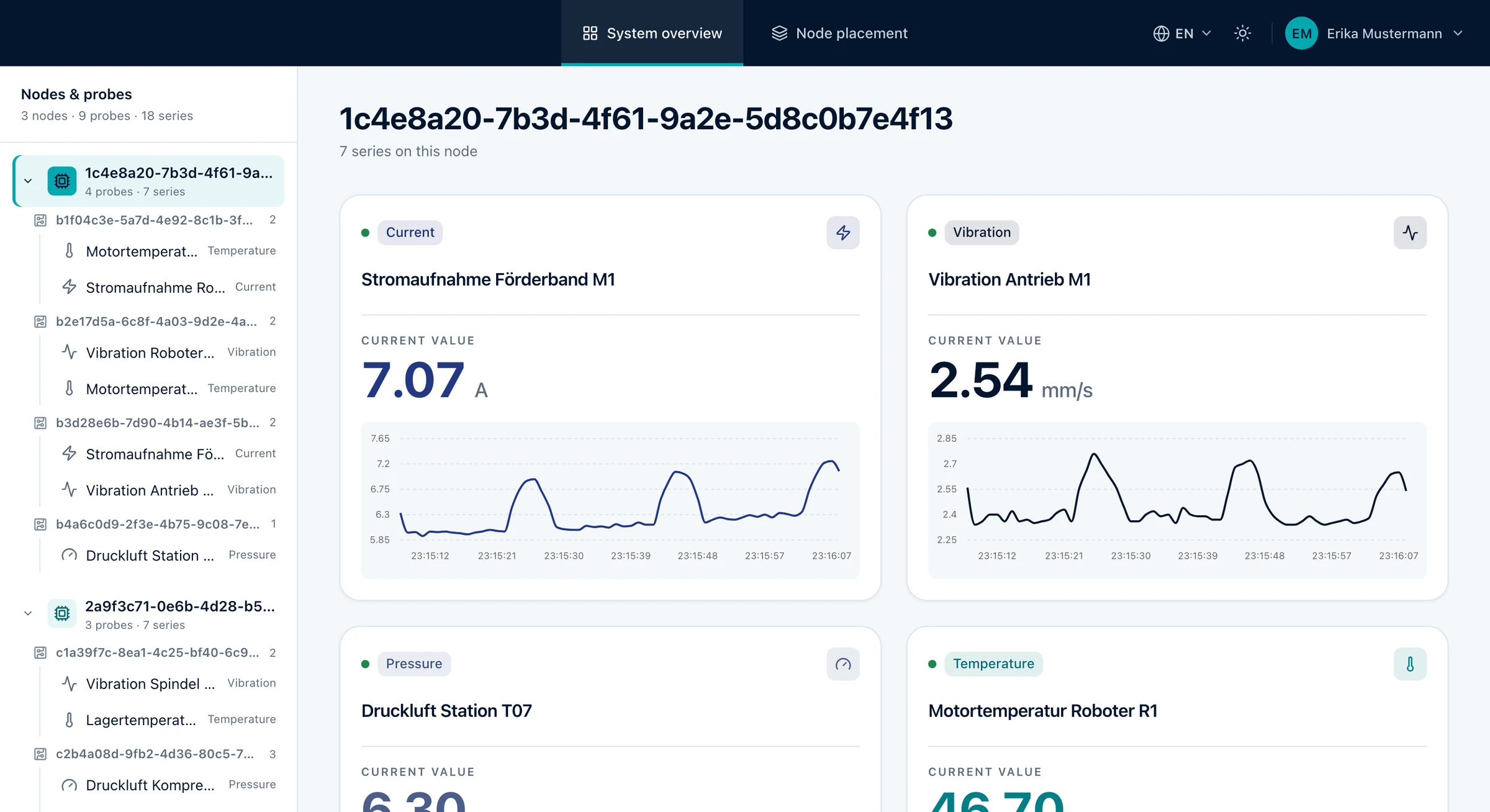
Task: Select probe b3d28e6b-7d90-4b14 row
Action: click(x=155, y=423)
